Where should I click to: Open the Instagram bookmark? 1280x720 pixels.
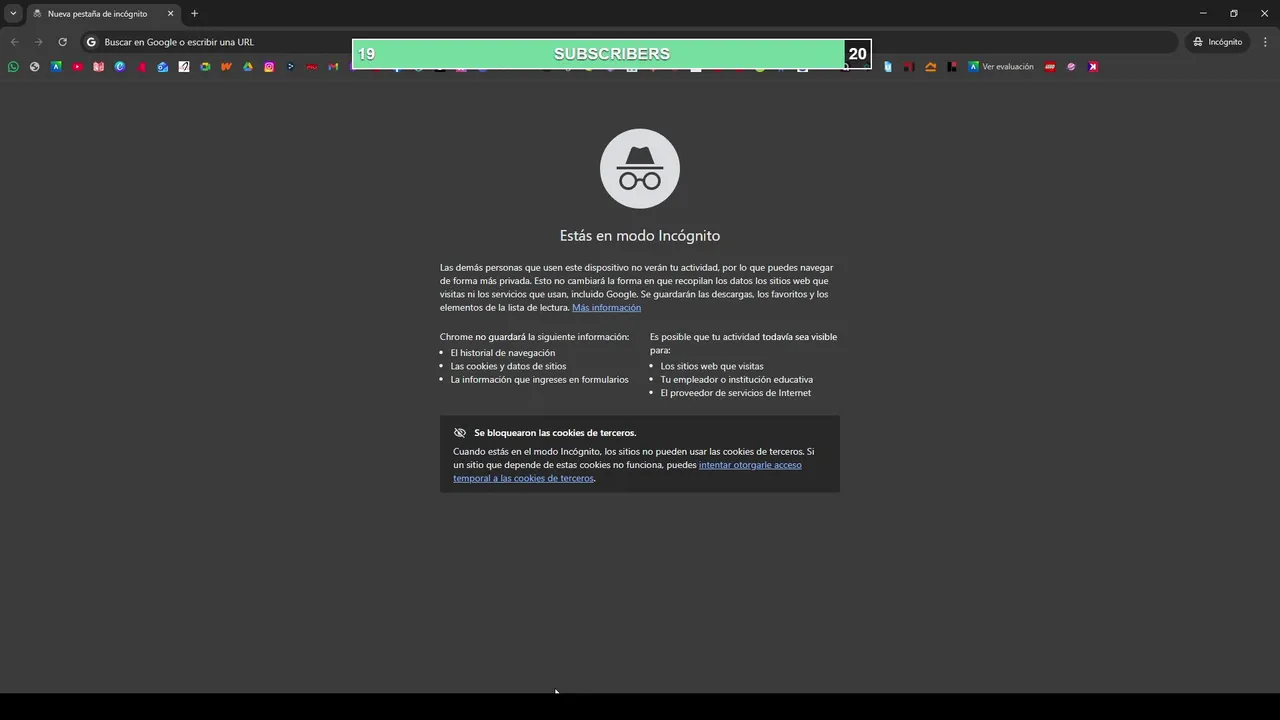(x=269, y=67)
